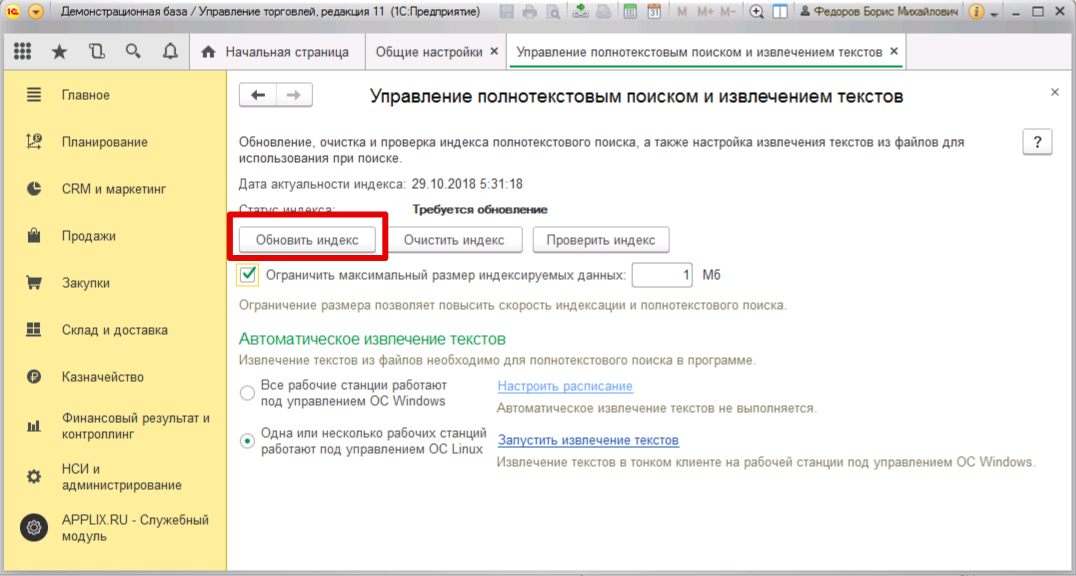1076x576 pixels.
Task: Click the window panel layout icon
Action: [780, 12]
